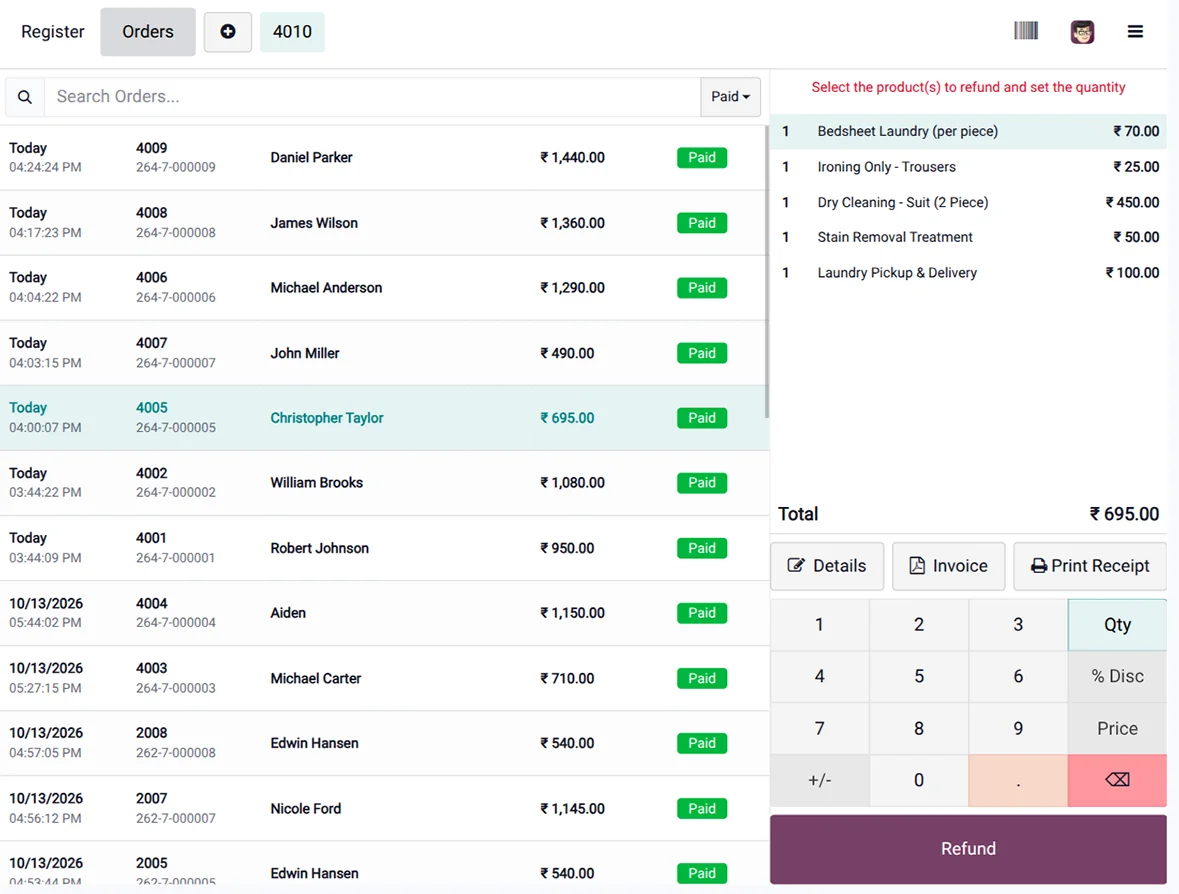Open Aiden order 4004
The image size is (1179, 894).
pyautogui.click(x=383, y=614)
